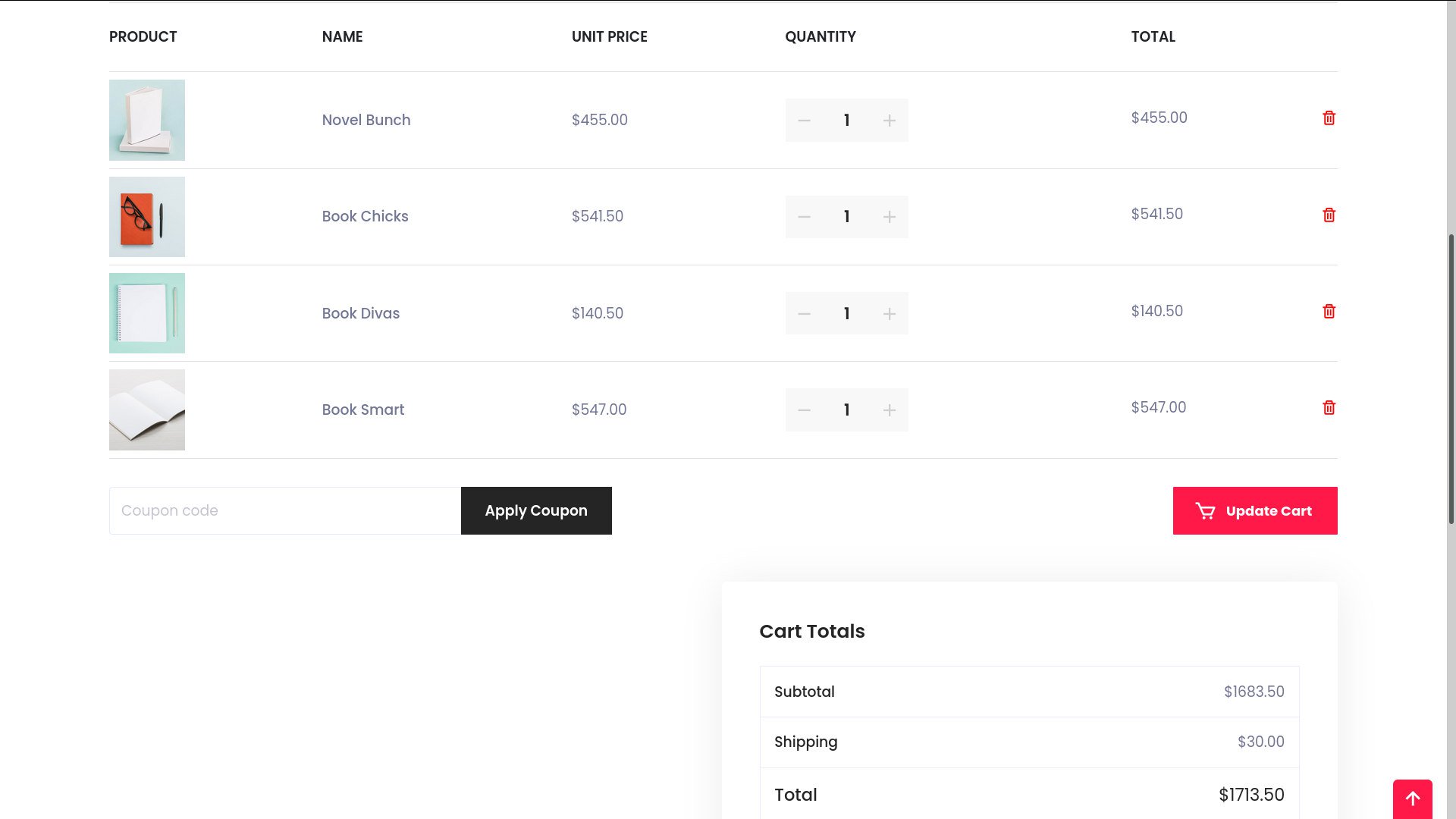
Task: Decrease Book Smart quantity with minus
Action: [805, 410]
